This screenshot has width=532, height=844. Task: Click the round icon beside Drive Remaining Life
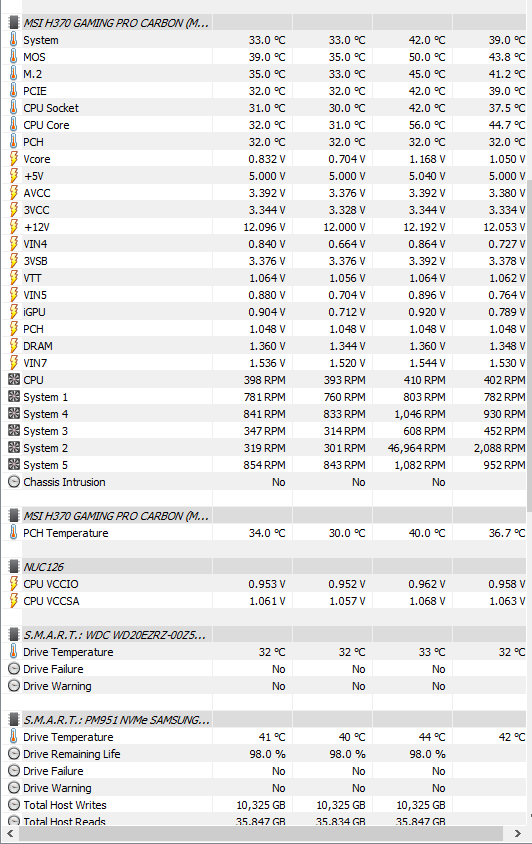pos(13,754)
